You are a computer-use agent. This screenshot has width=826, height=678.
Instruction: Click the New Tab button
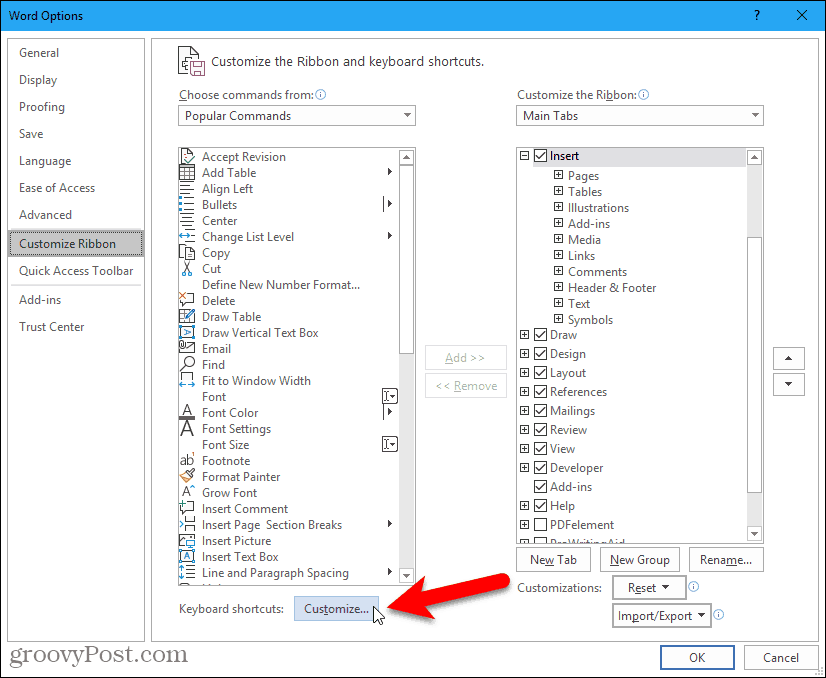click(553, 559)
